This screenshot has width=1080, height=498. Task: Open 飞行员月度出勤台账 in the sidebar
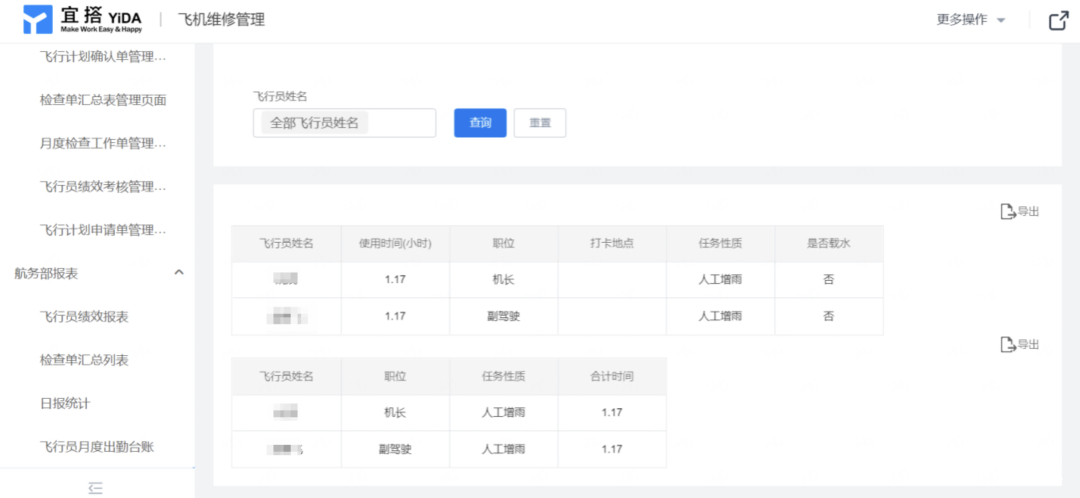pos(96,446)
